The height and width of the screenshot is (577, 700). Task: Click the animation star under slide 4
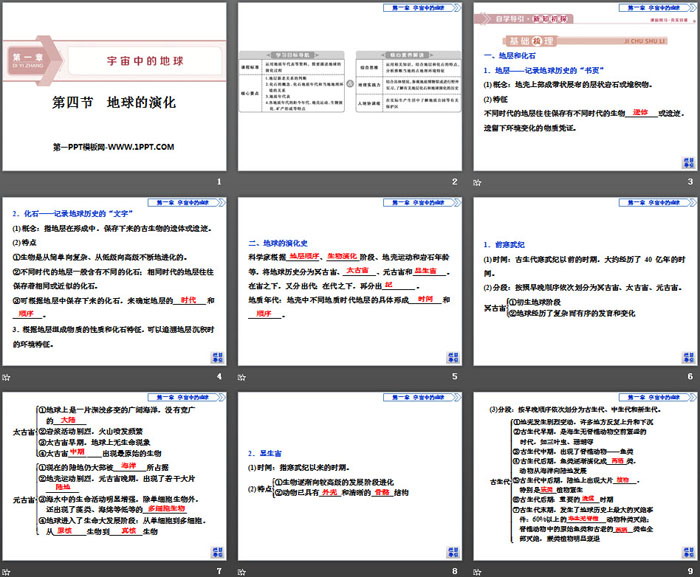pos(6,376)
